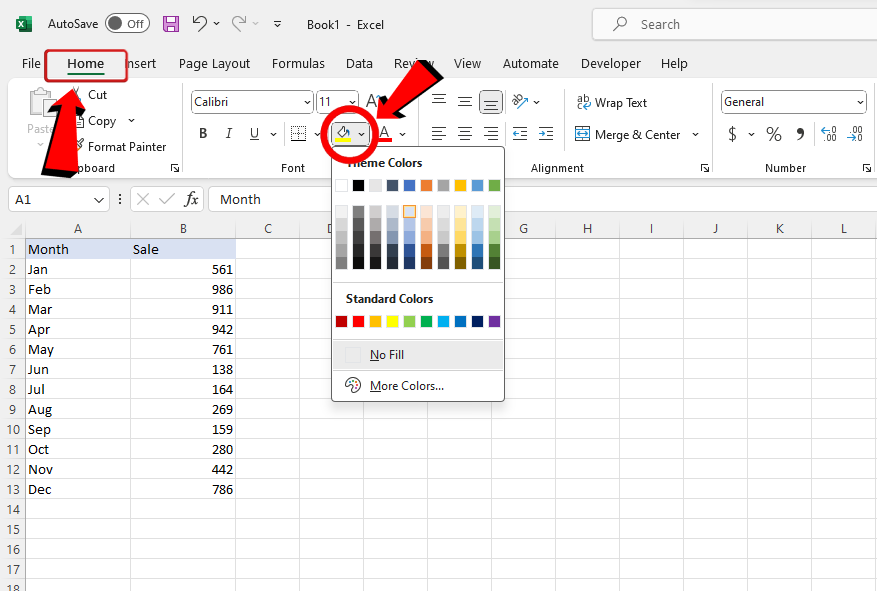Click the Save floppy disk icon

tap(171, 23)
